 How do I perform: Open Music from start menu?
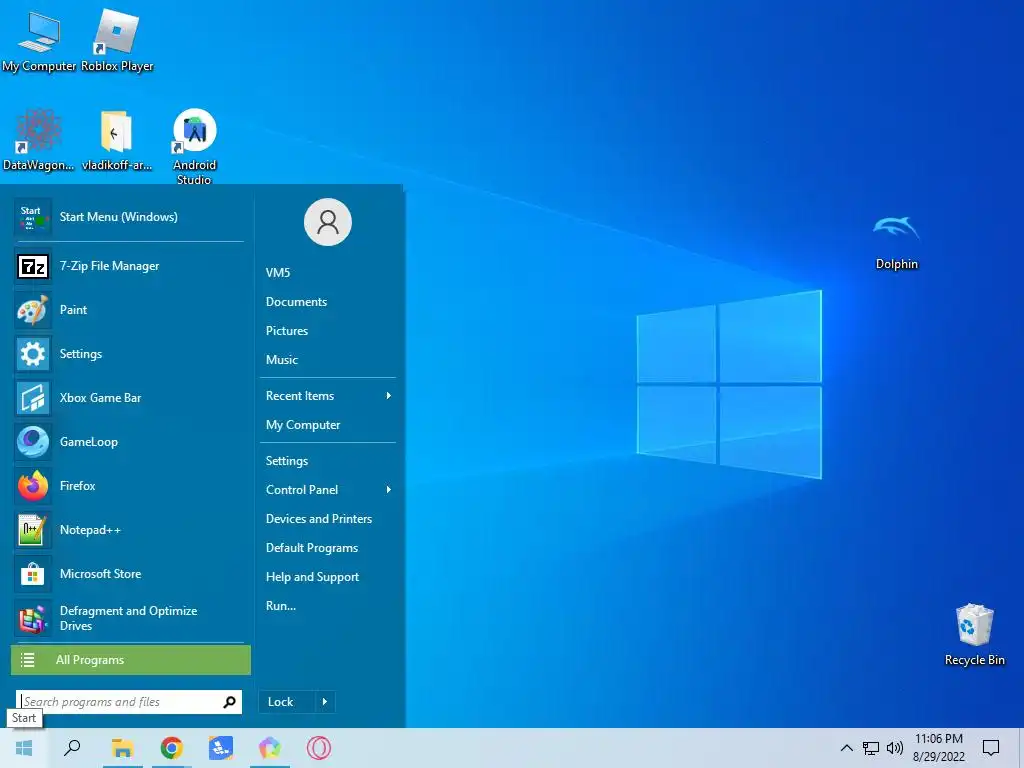pyautogui.click(x=281, y=360)
